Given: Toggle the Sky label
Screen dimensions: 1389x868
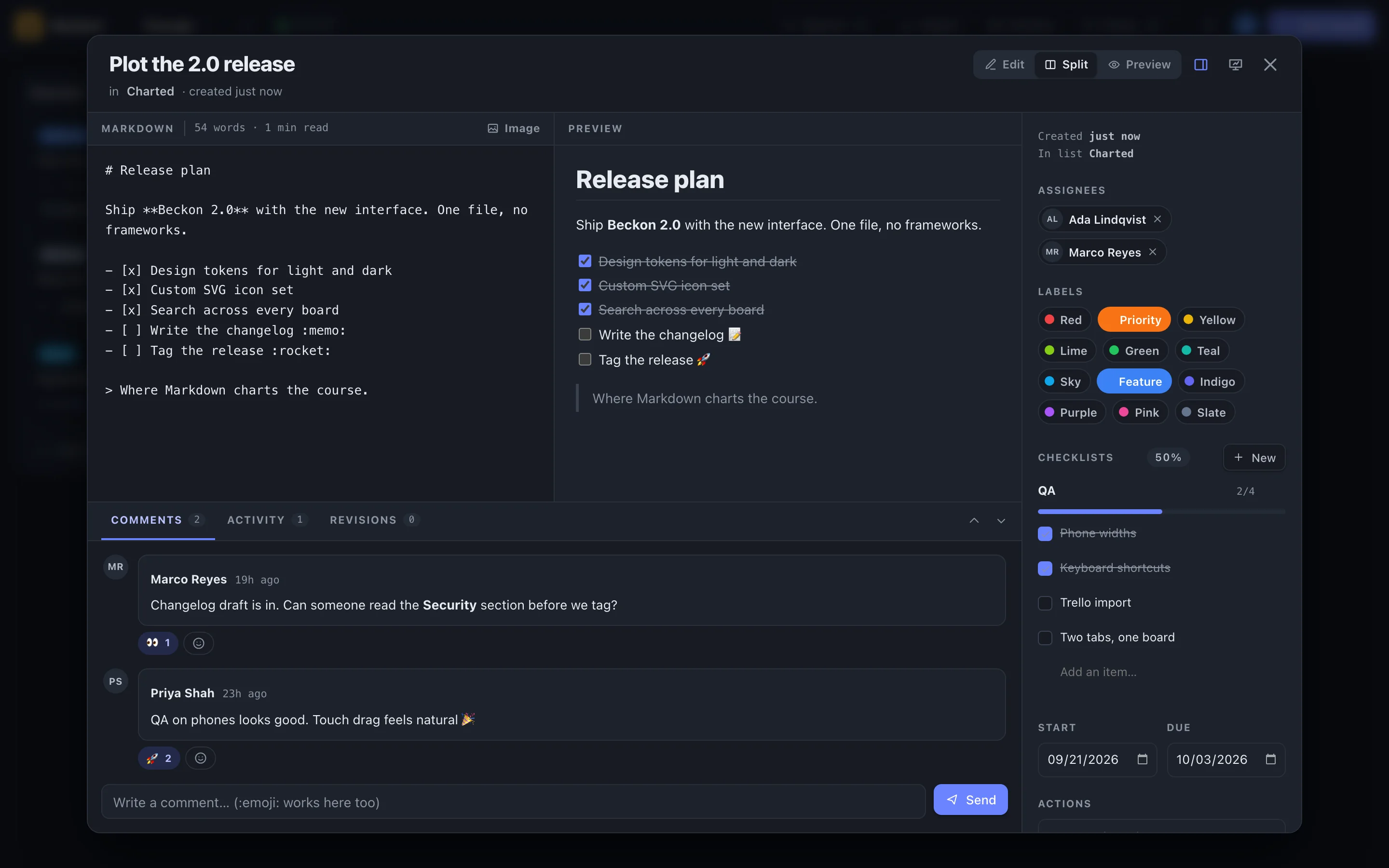Looking at the screenshot, I should tap(1063, 382).
